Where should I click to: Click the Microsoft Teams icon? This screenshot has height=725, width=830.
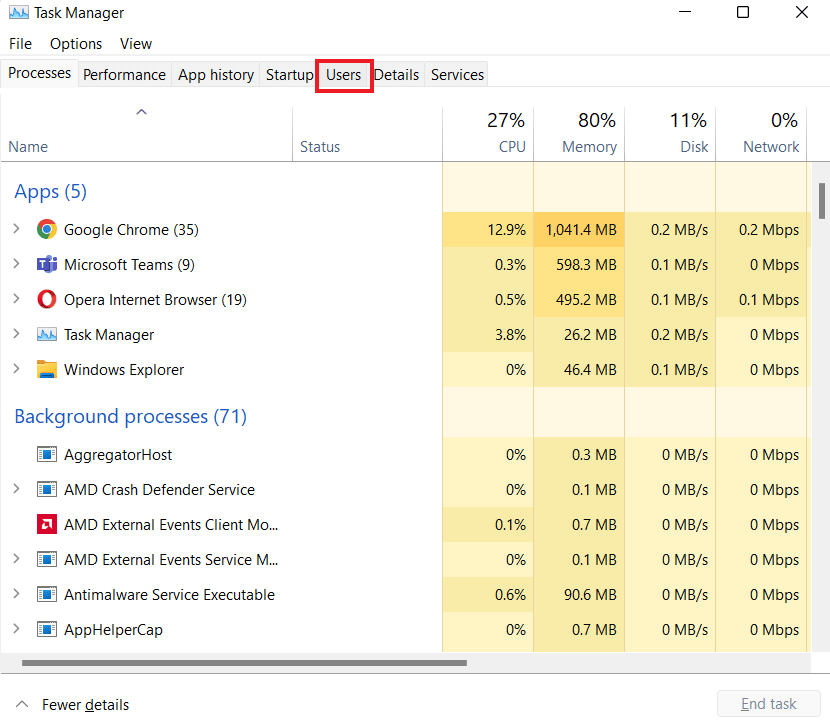[x=47, y=264]
